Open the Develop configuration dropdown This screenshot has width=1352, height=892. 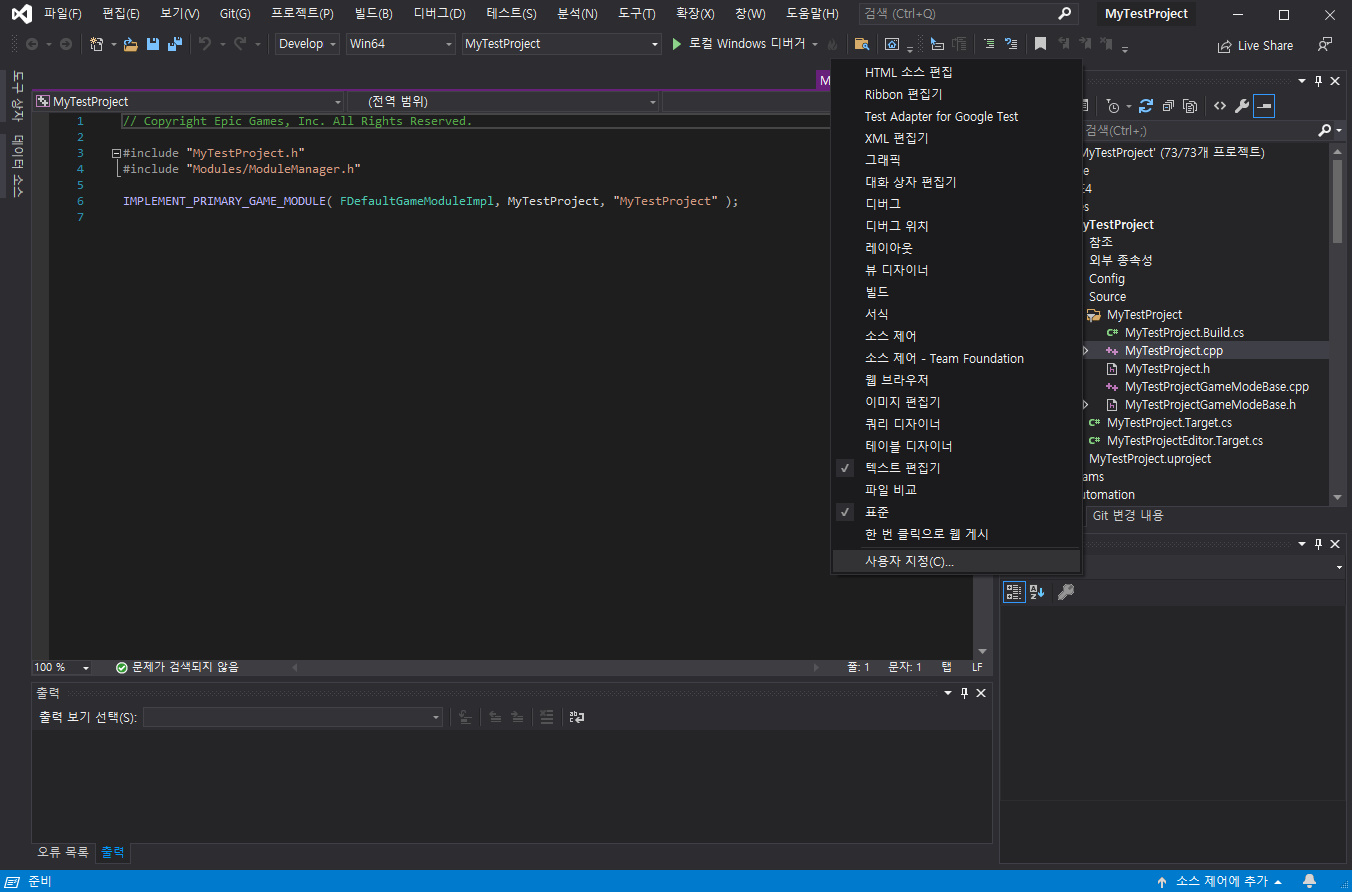coord(307,44)
